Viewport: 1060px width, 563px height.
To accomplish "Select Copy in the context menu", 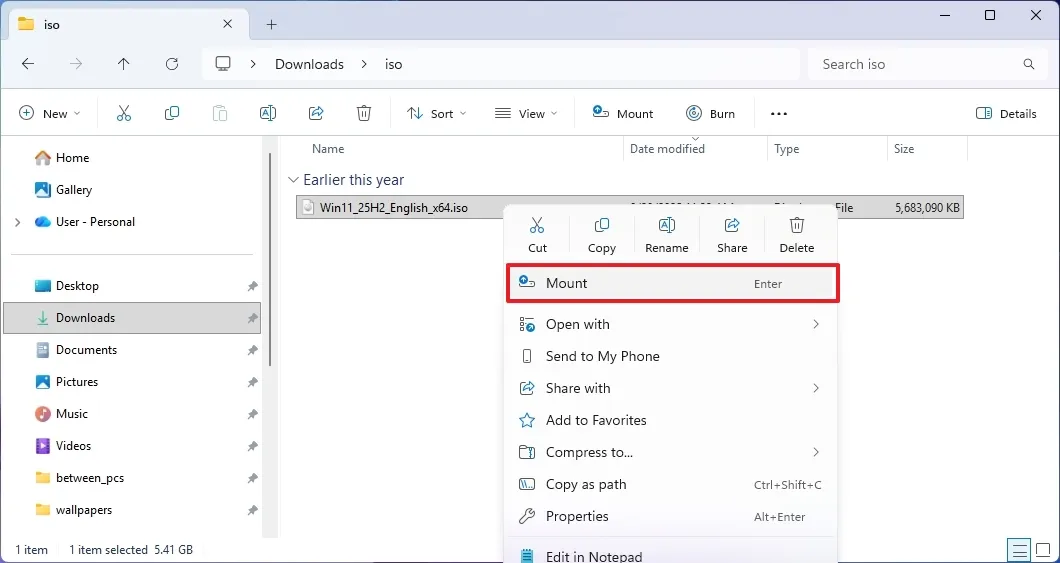I will pyautogui.click(x=602, y=235).
